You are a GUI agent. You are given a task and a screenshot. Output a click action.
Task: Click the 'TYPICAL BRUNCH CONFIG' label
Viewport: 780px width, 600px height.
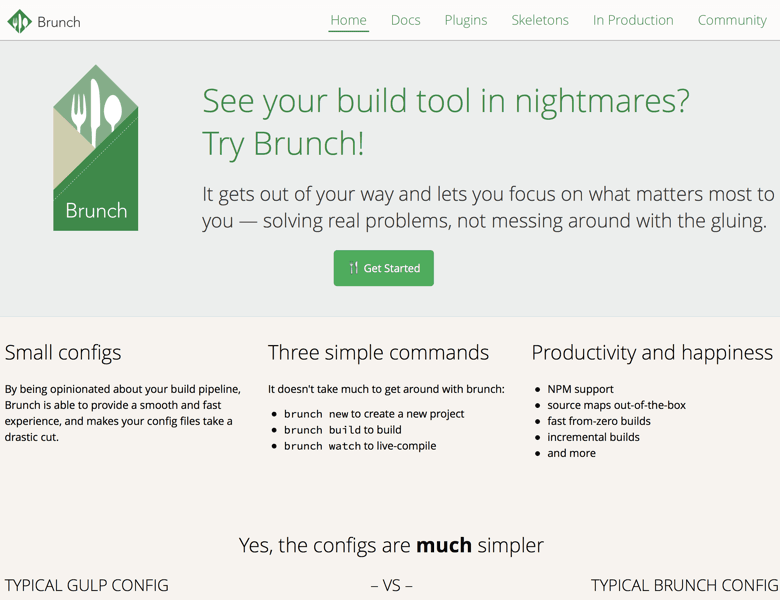point(684,586)
